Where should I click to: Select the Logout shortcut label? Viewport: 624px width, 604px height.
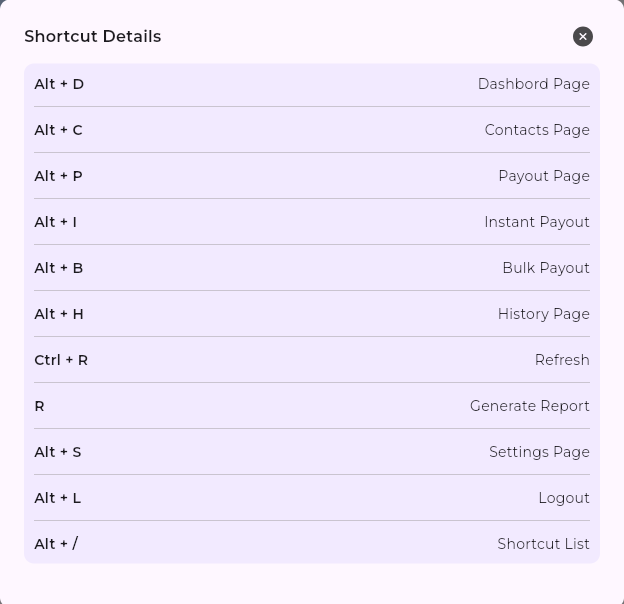pos(563,498)
